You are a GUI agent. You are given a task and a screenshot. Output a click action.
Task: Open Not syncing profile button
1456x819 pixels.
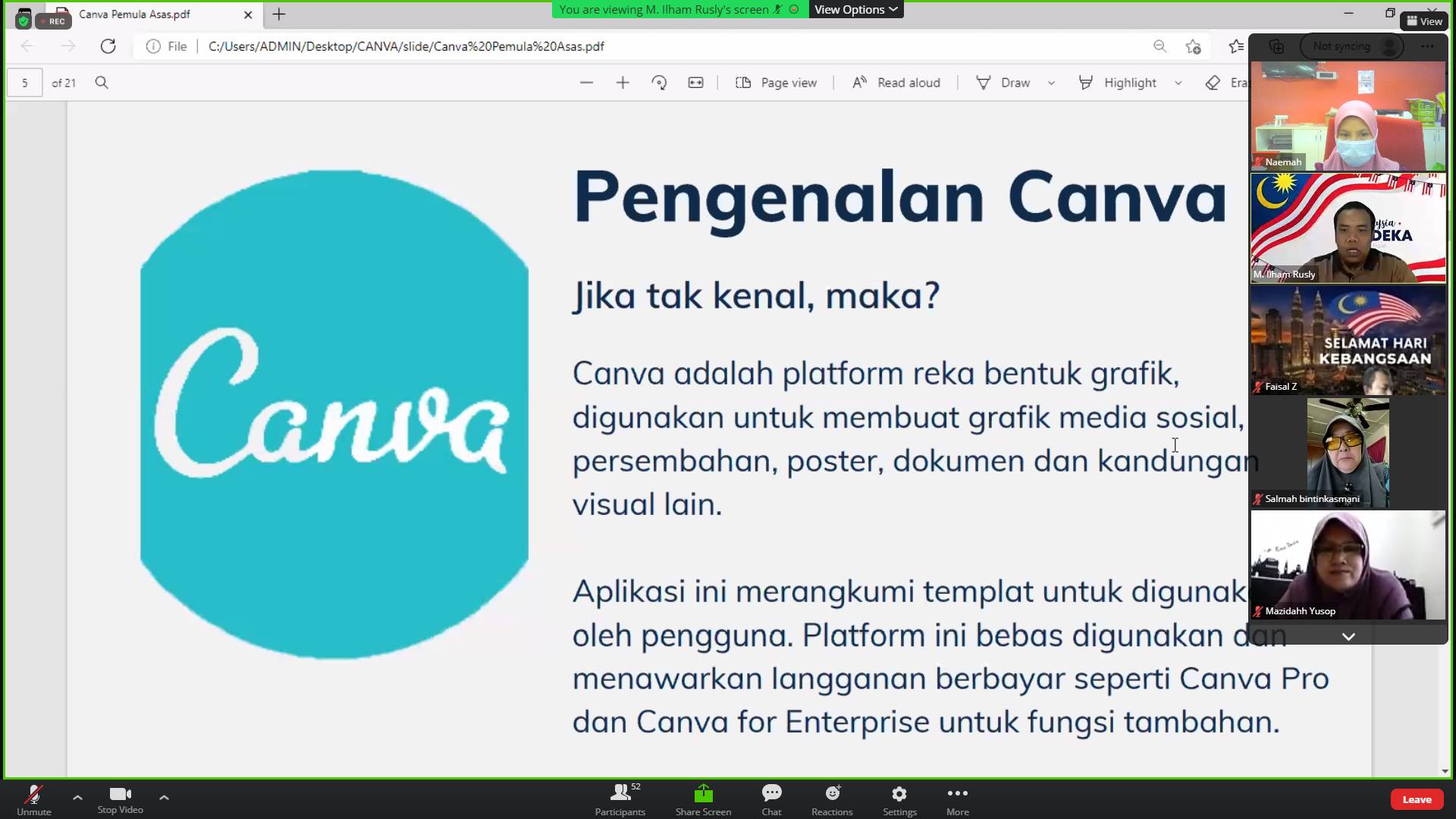click(x=1352, y=46)
